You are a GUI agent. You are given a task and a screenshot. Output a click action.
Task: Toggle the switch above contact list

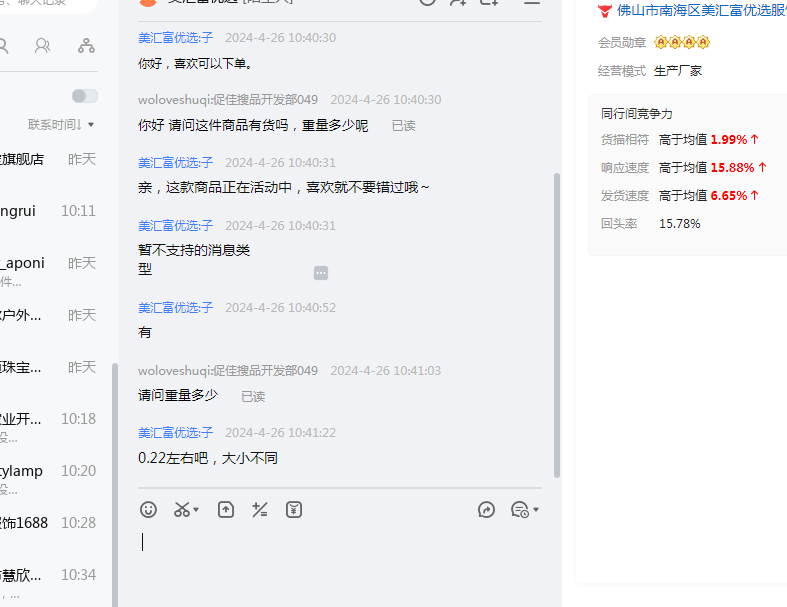84,96
